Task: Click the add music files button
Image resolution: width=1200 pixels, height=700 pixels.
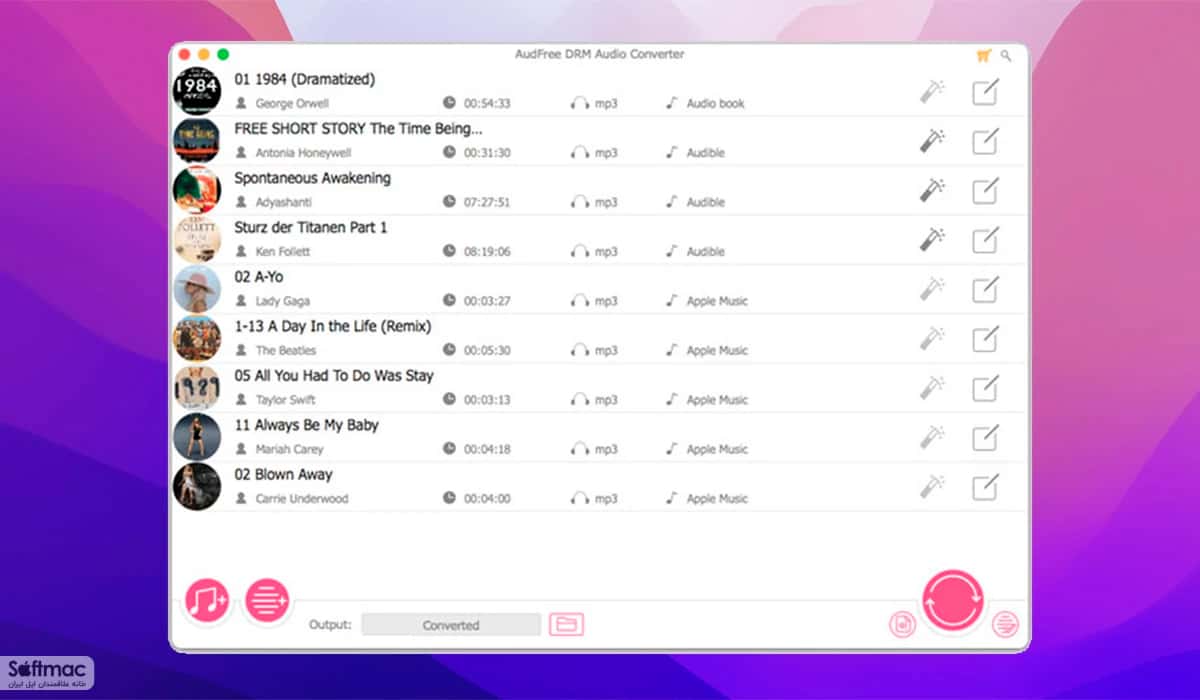Action: coord(208,601)
